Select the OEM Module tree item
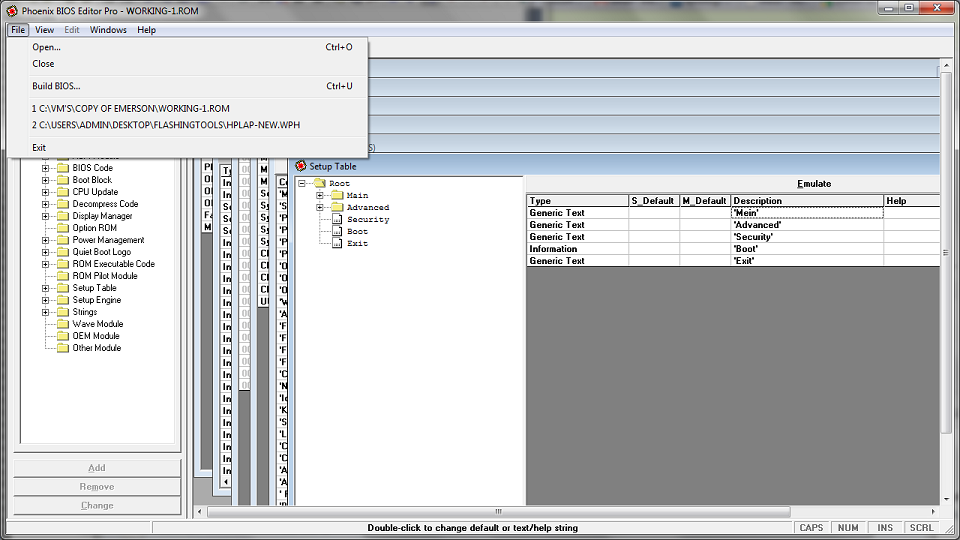Screen dimensions: 960x540 tap(96, 336)
